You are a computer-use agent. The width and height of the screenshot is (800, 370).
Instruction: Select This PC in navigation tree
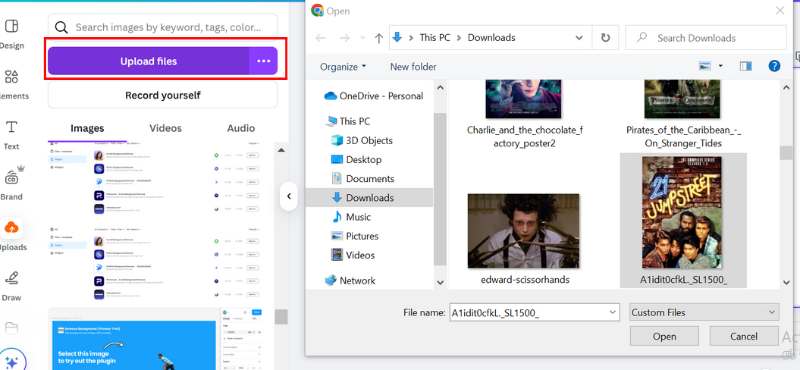(x=348, y=121)
